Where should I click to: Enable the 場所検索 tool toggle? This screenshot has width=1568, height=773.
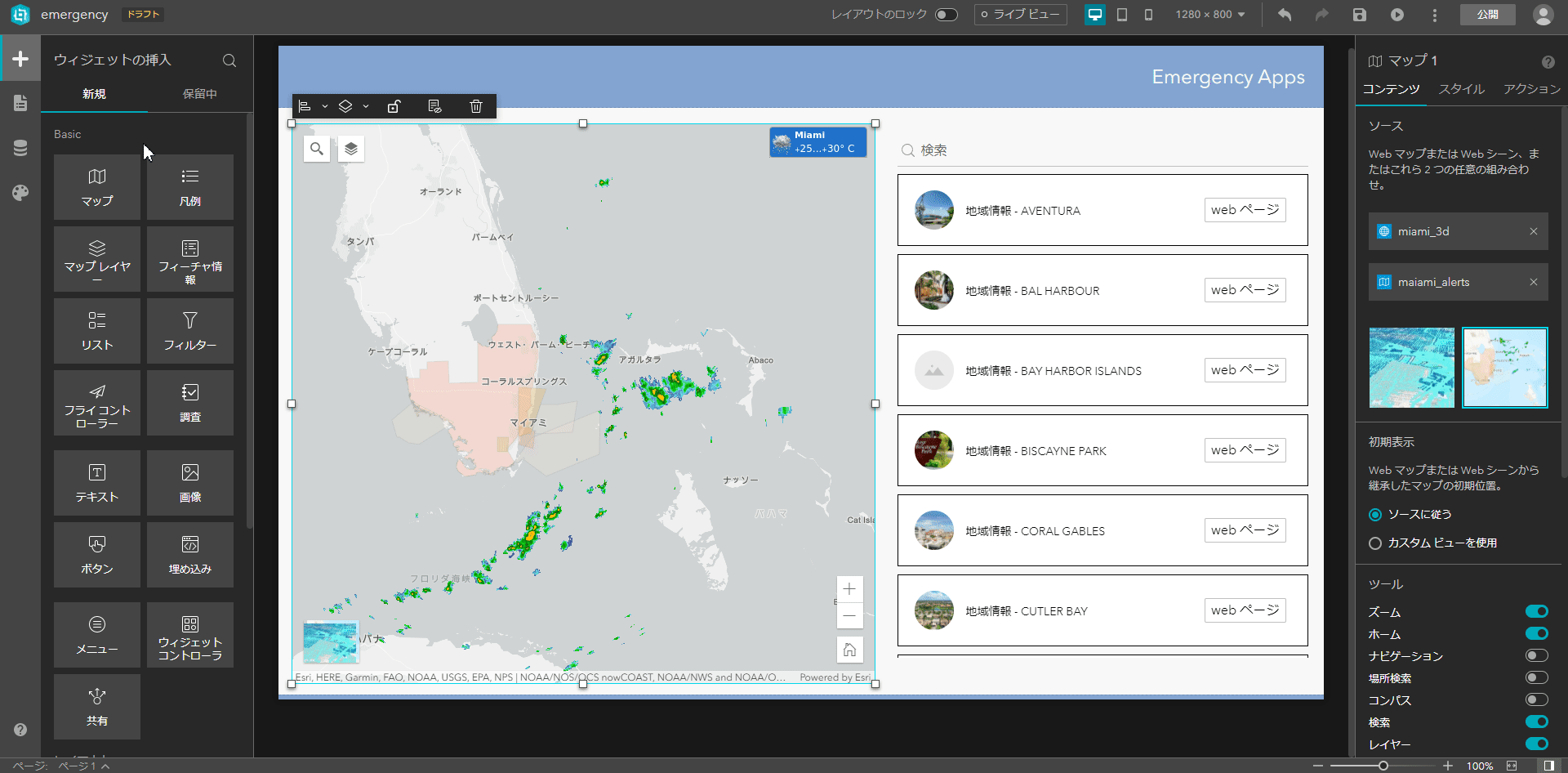(x=1536, y=677)
